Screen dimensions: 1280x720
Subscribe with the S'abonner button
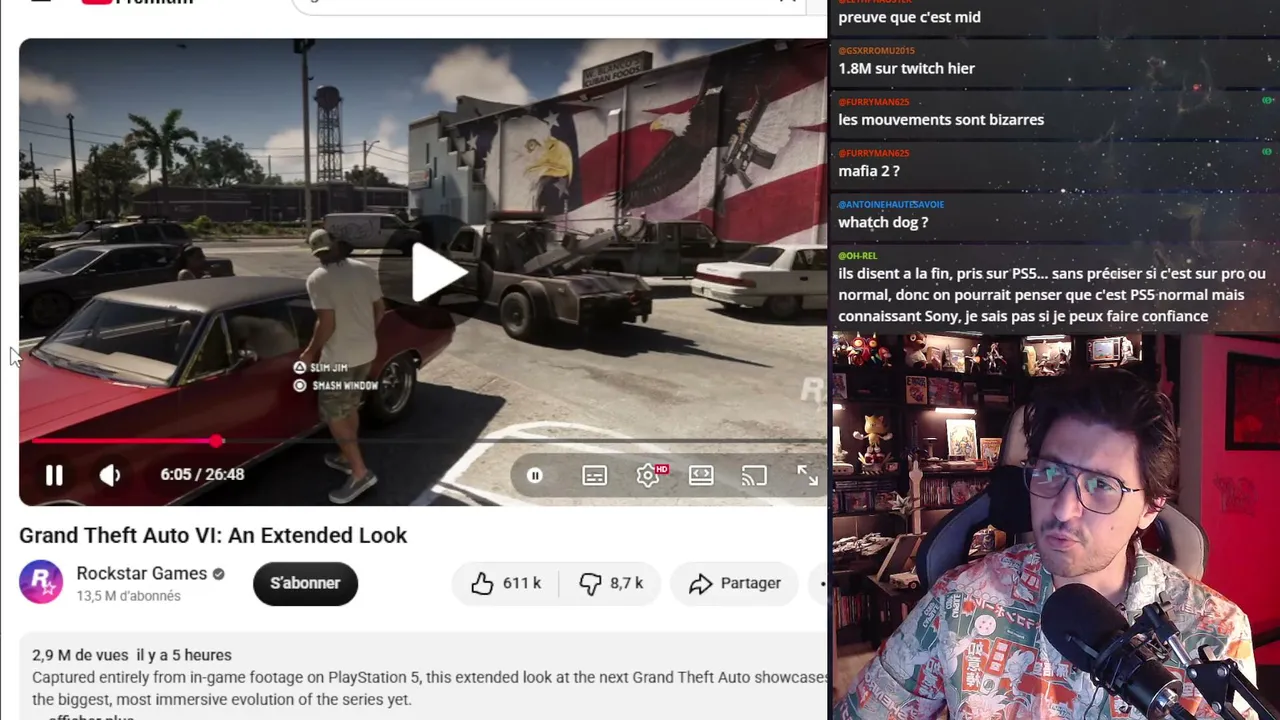click(305, 583)
